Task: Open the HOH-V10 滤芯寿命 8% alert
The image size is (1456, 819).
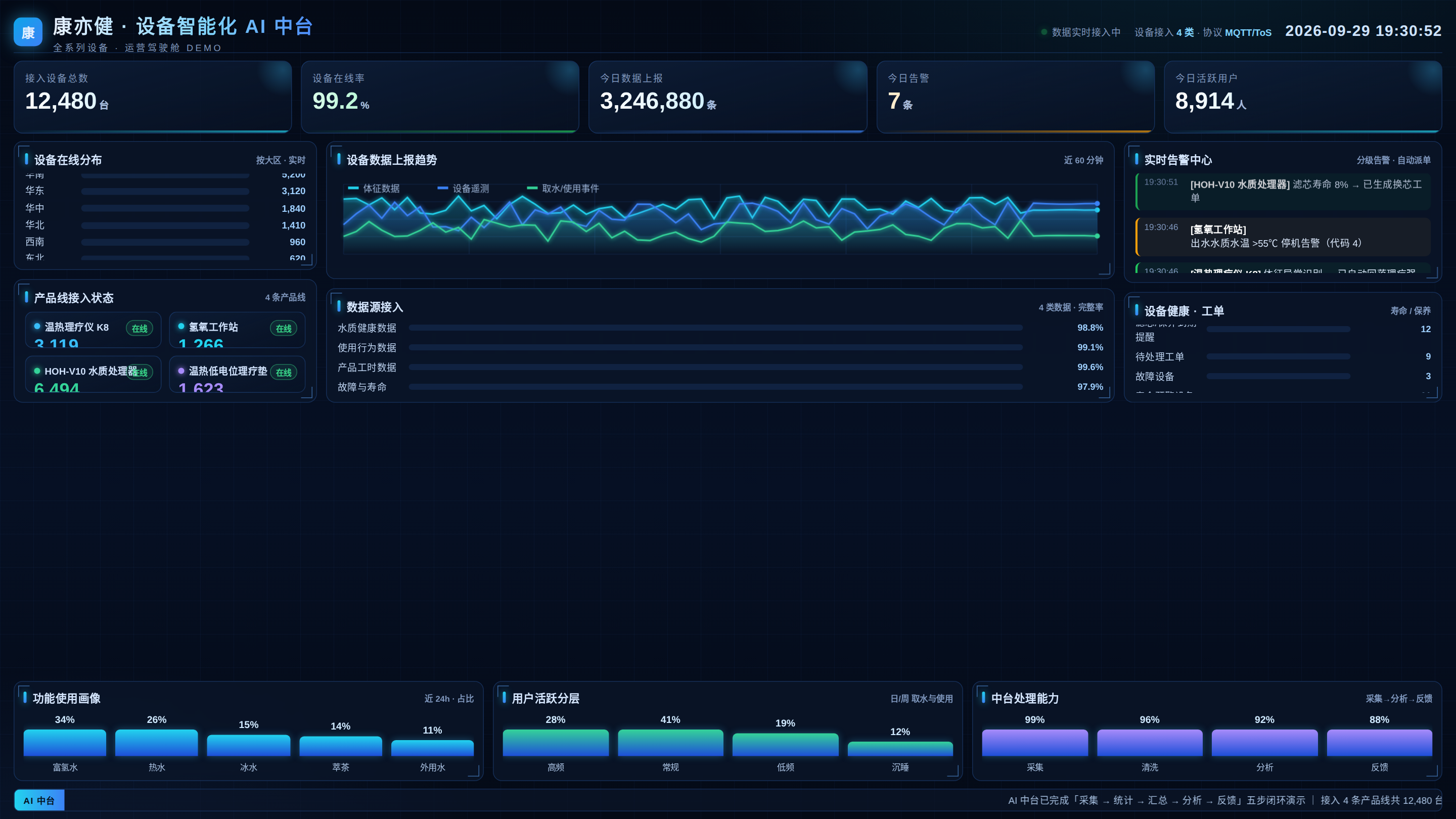Action: coord(1283,192)
